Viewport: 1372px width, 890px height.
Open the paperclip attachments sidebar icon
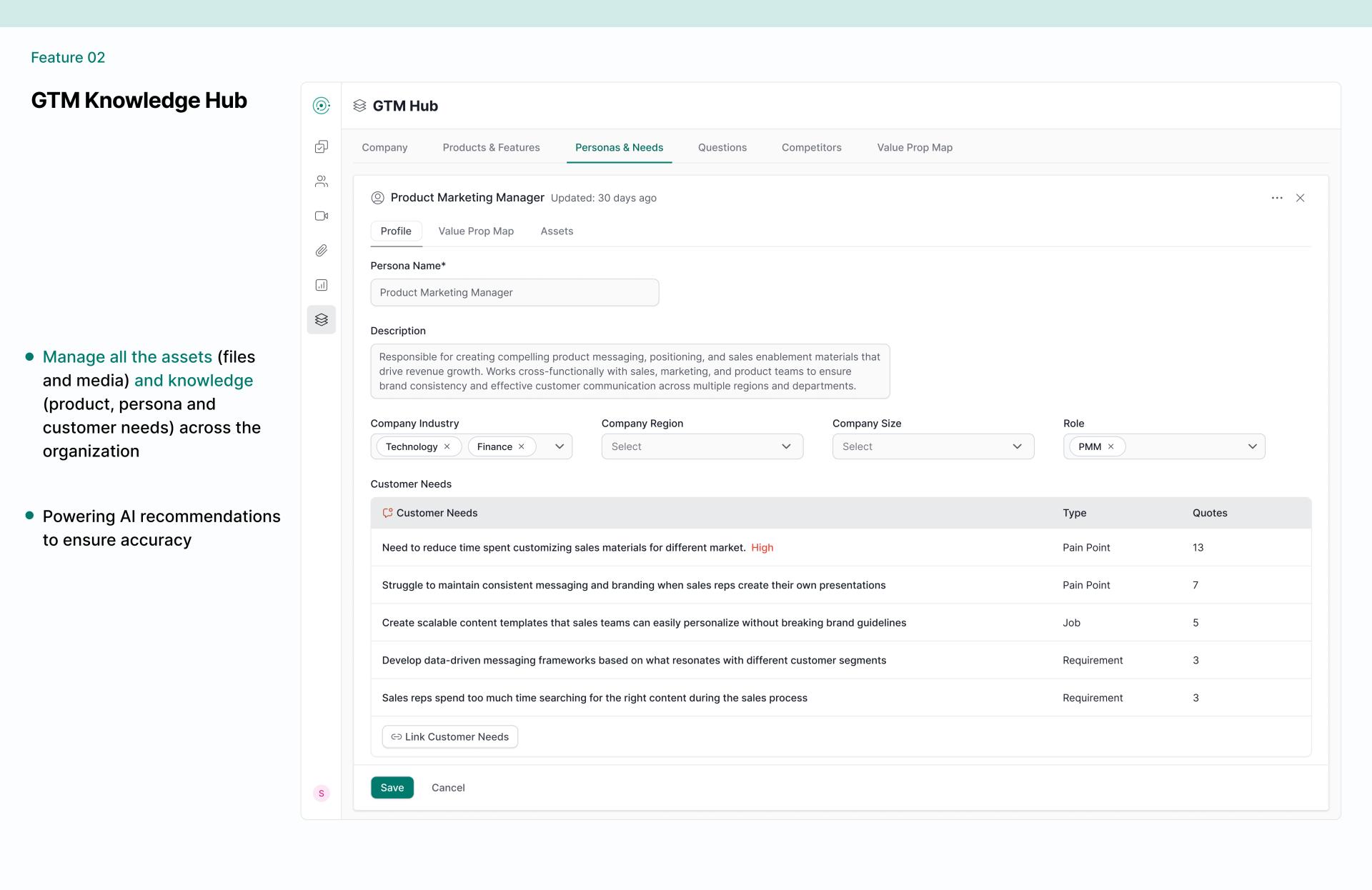pos(322,251)
